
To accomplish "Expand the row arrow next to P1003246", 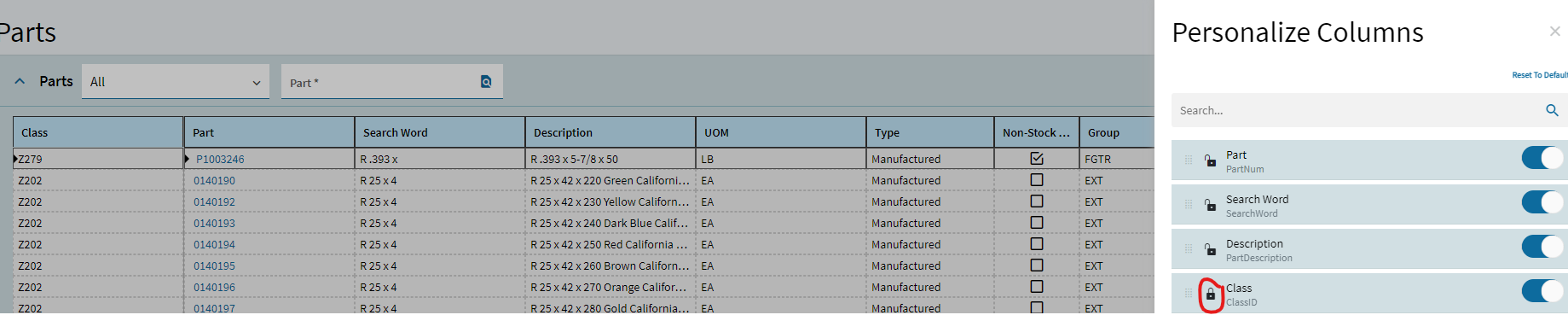I will point(188,159).
